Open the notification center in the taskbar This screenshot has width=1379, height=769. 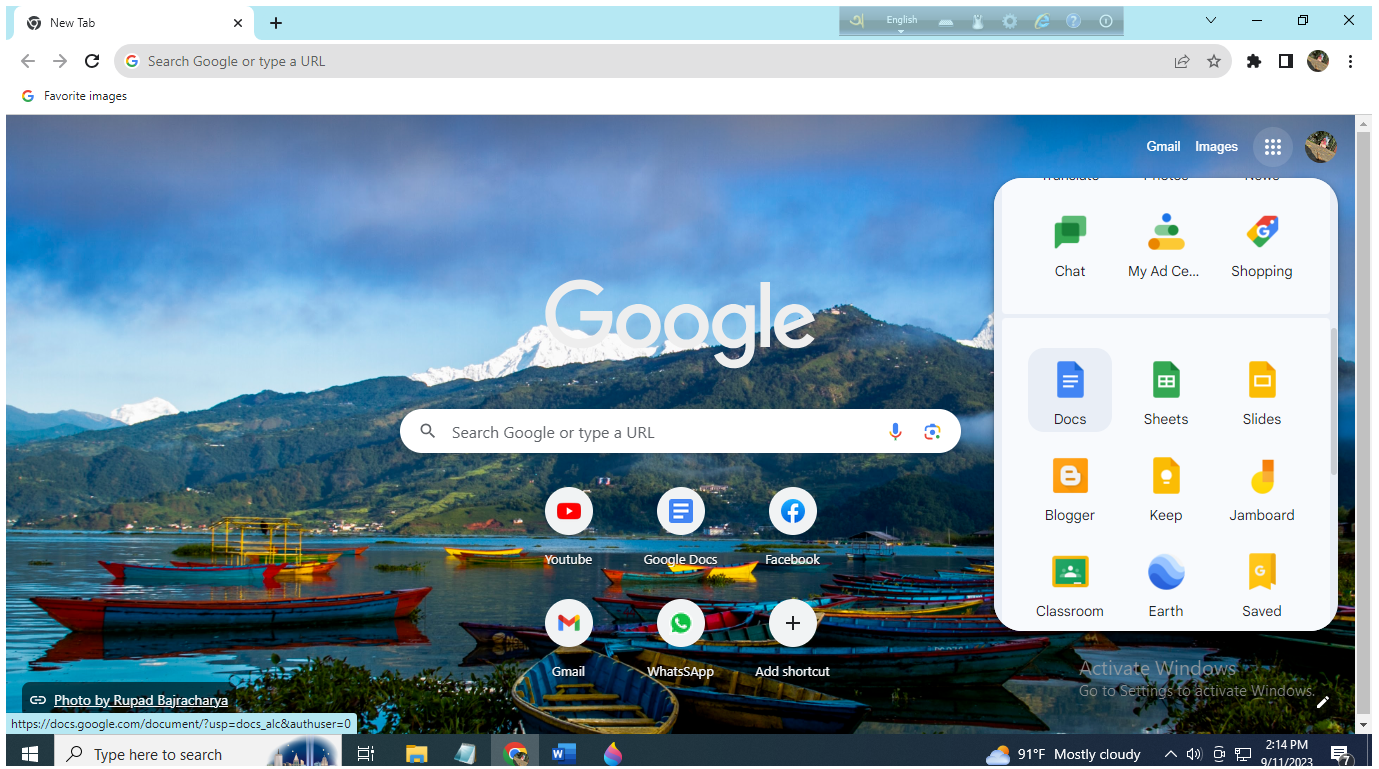[x=1340, y=754]
